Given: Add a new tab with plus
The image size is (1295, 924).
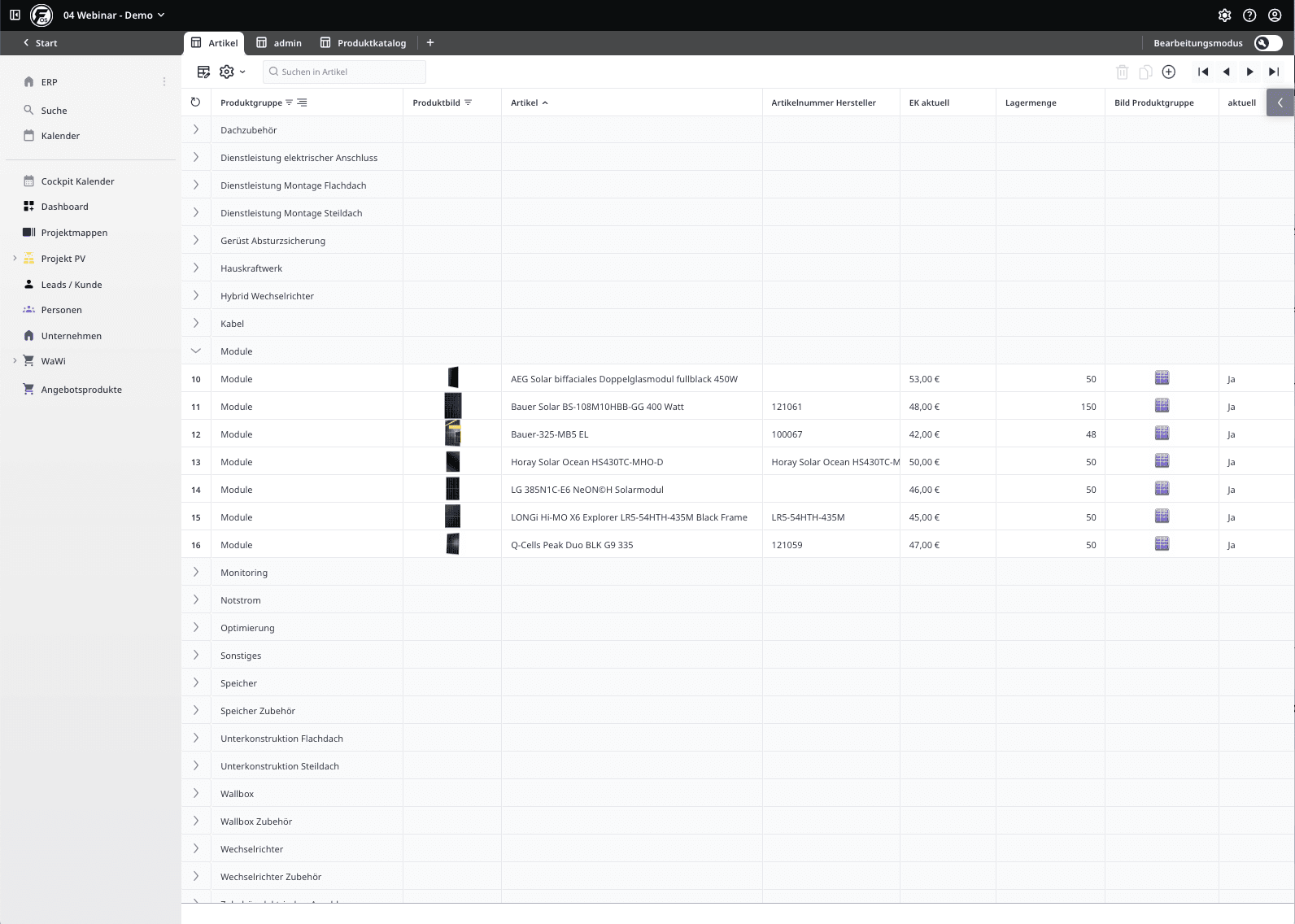Looking at the screenshot, I should [430, 43].
